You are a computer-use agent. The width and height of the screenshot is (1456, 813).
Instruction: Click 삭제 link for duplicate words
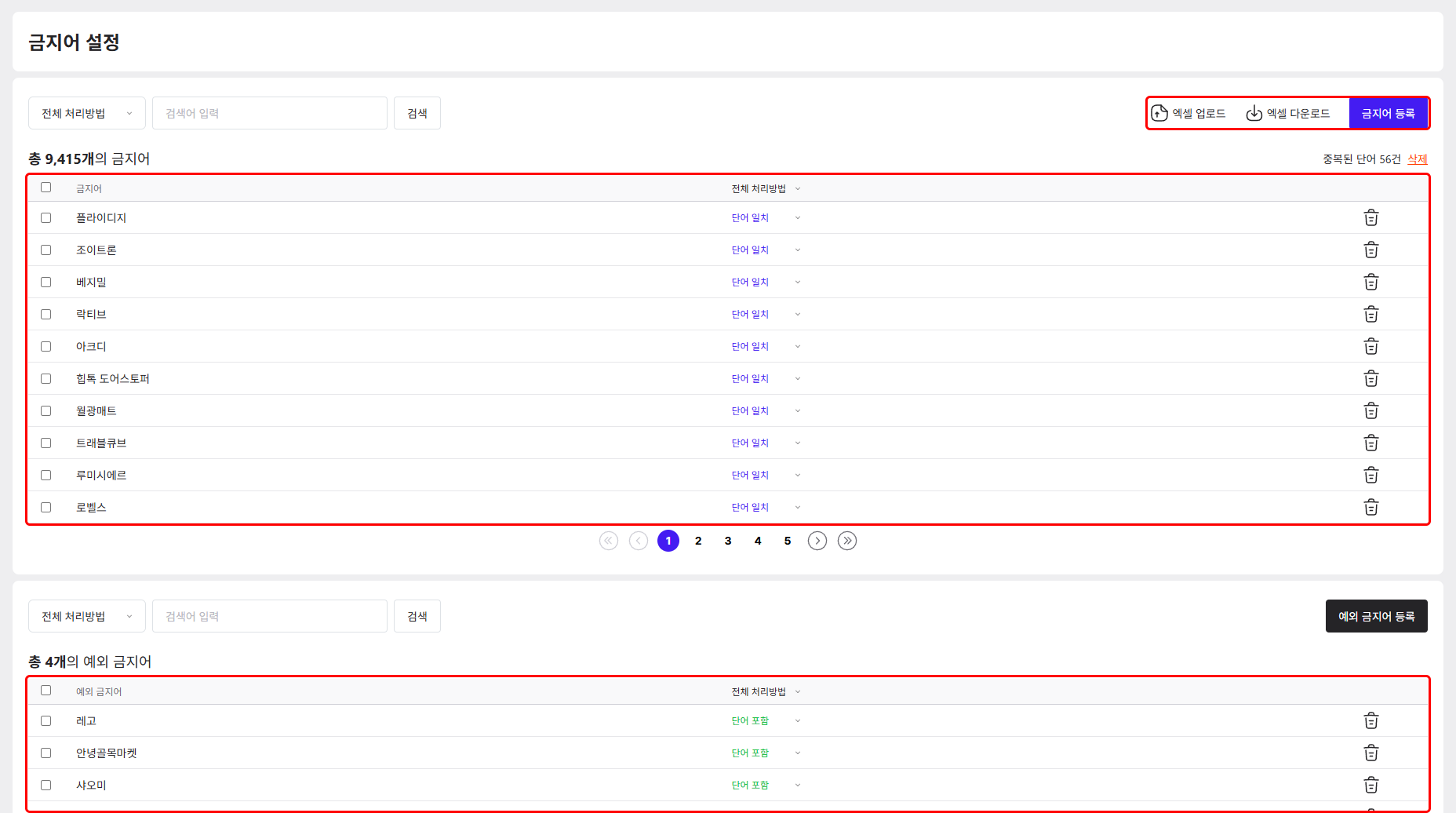[1418, 159]
